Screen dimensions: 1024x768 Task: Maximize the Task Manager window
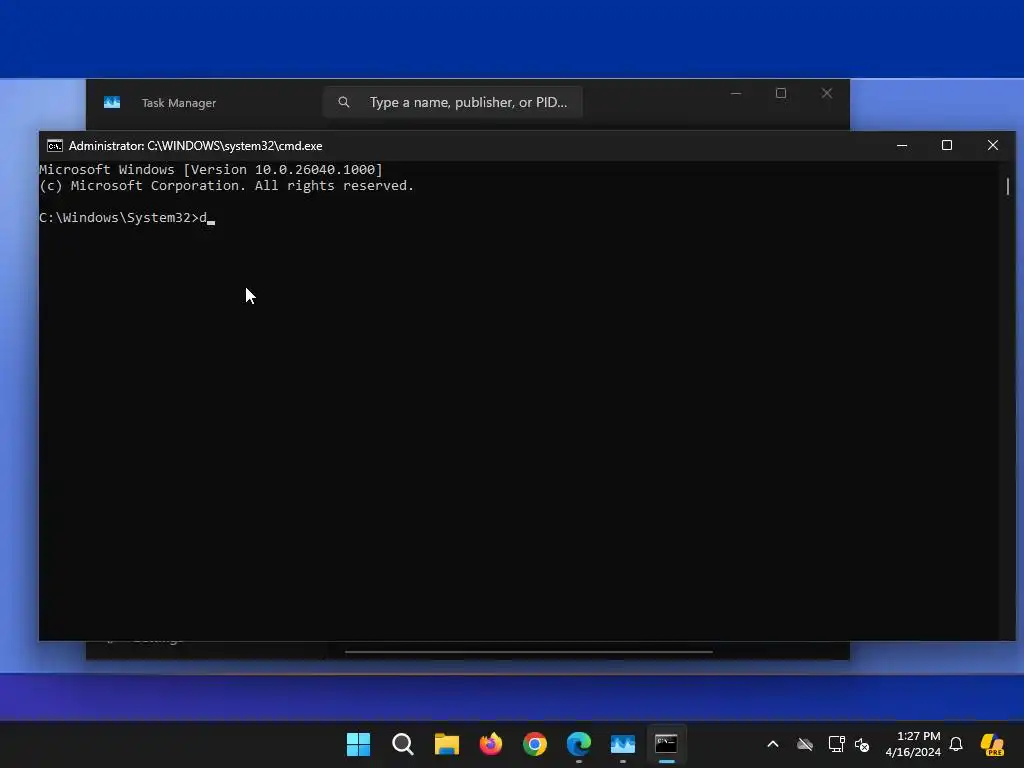(x=780, y=93)
